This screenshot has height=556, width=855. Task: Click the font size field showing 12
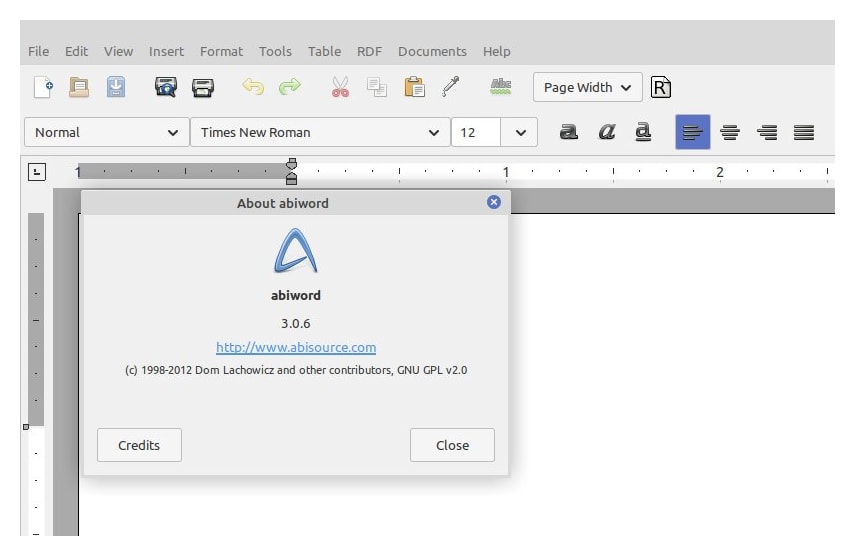(475, 132)
